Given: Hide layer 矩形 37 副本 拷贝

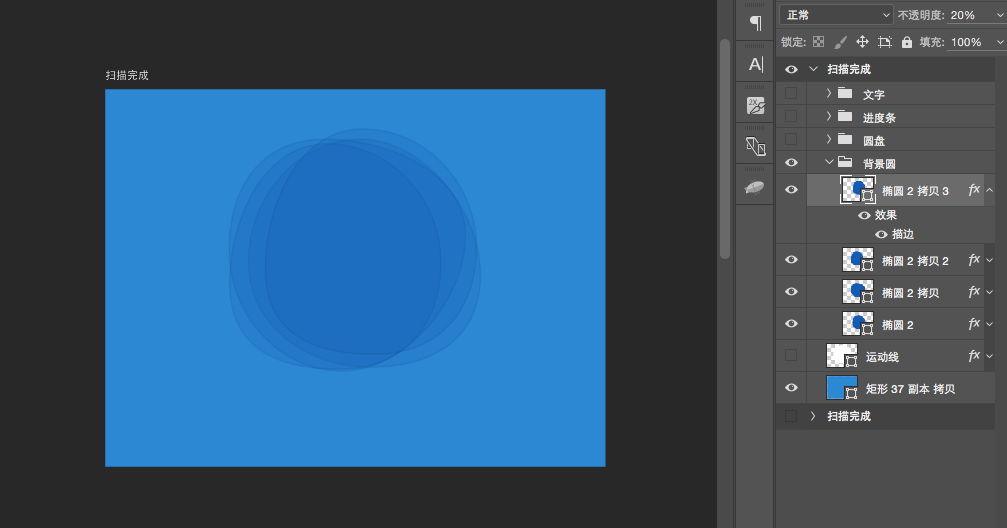Looking at the screenshot, I should click(x=791, y=388).
